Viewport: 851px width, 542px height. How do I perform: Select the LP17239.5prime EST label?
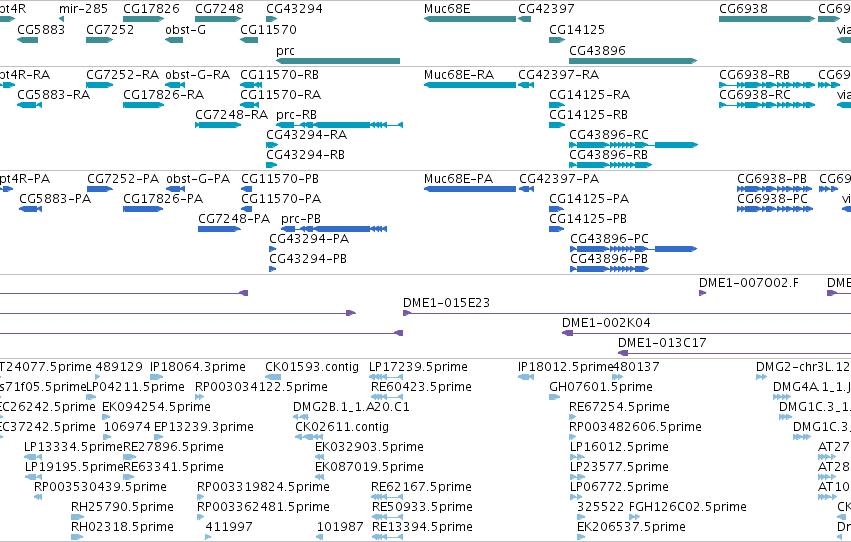point(418,367)
